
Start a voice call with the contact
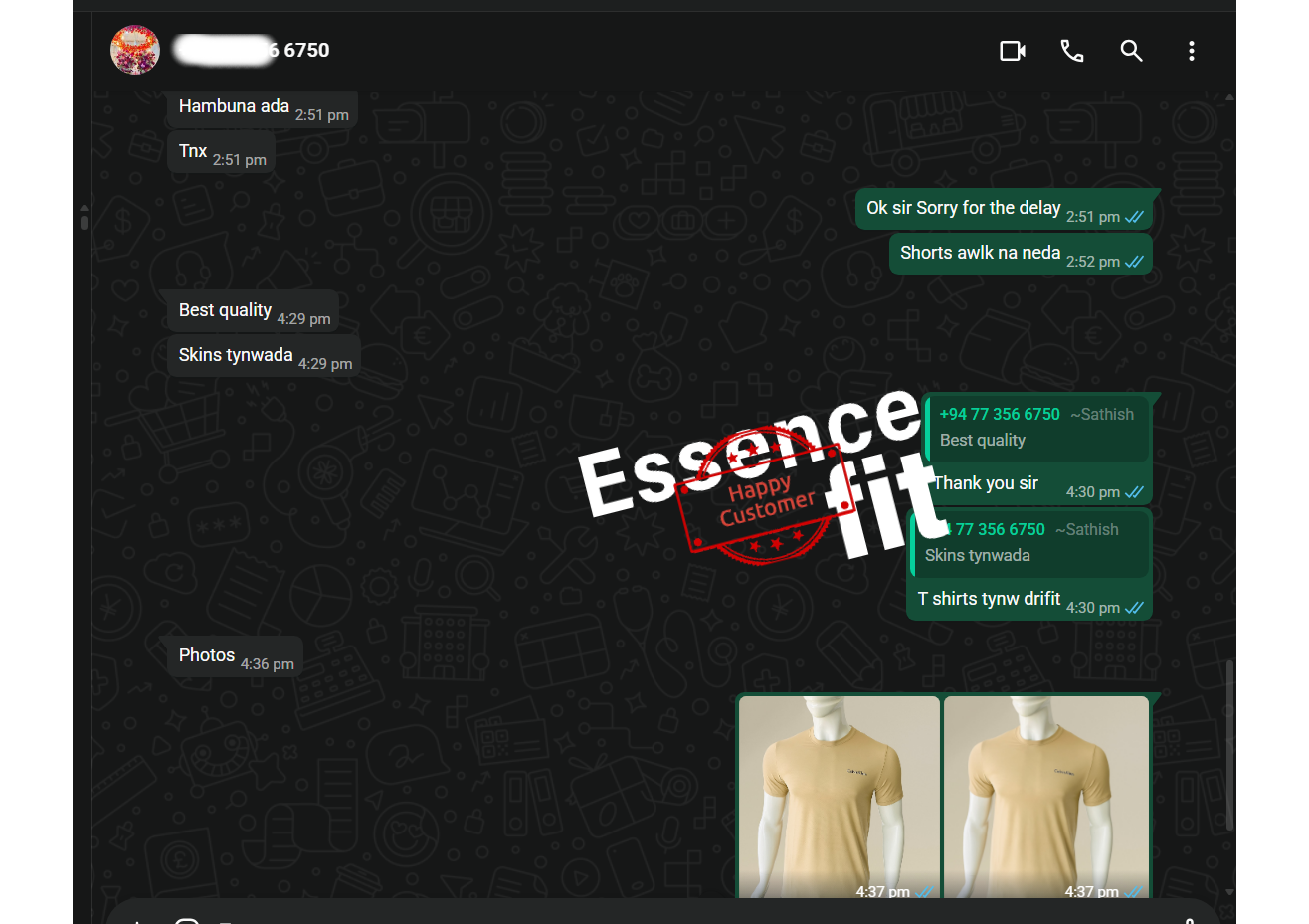[1072, 51]
